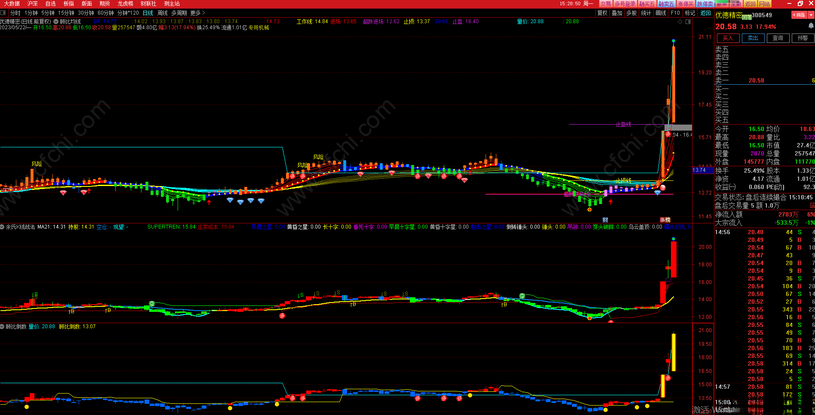Click the 换手 25.49% value
The width and height of the screenshot is (815, 415).
(754, 171)
